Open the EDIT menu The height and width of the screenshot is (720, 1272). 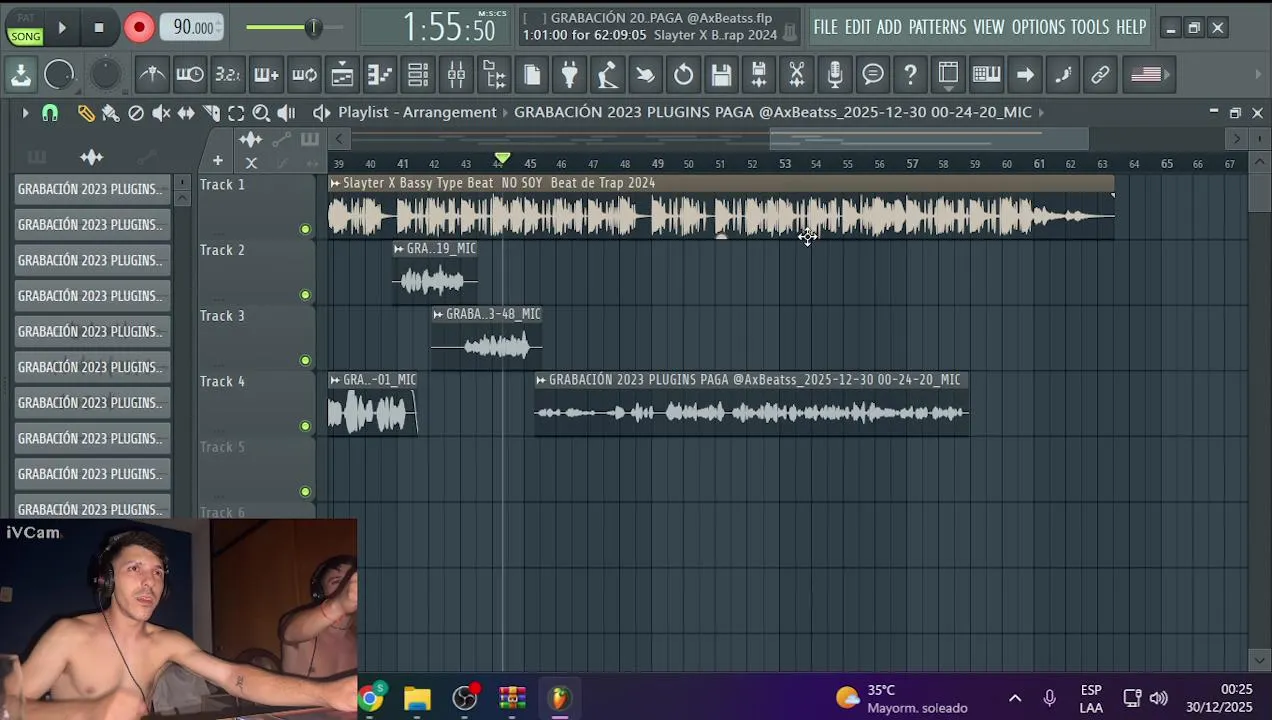coord(858,27)
